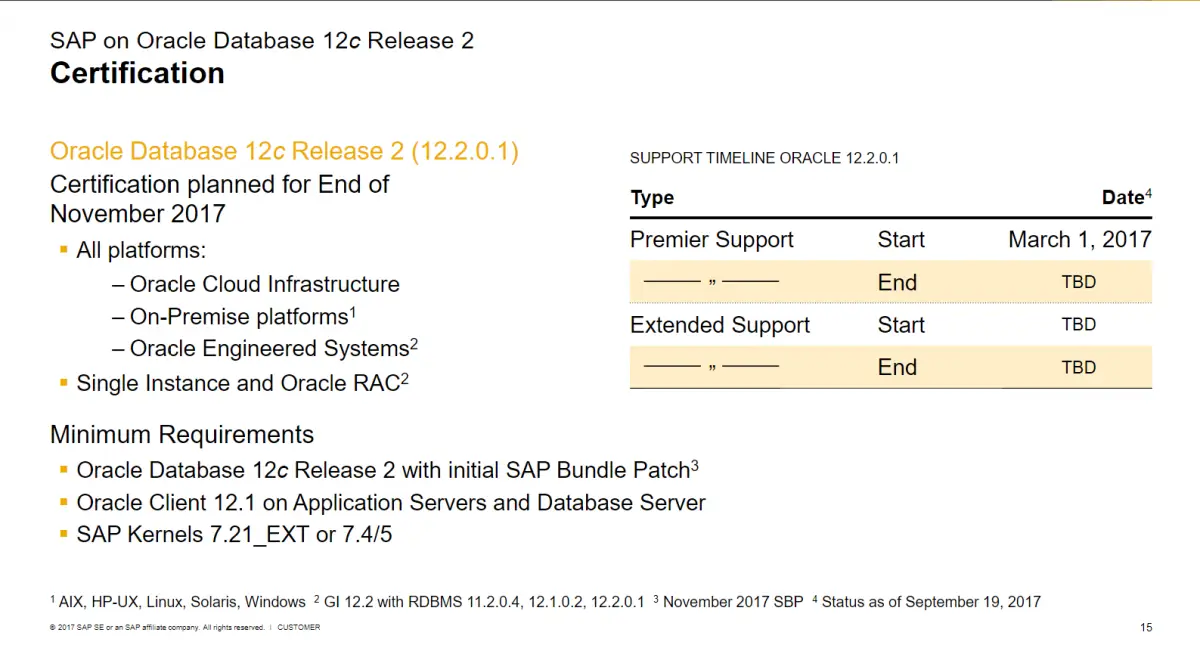1200x651 pixels.
Task: Click the 'Extended Support' row label
Action: tap(720, 325)
